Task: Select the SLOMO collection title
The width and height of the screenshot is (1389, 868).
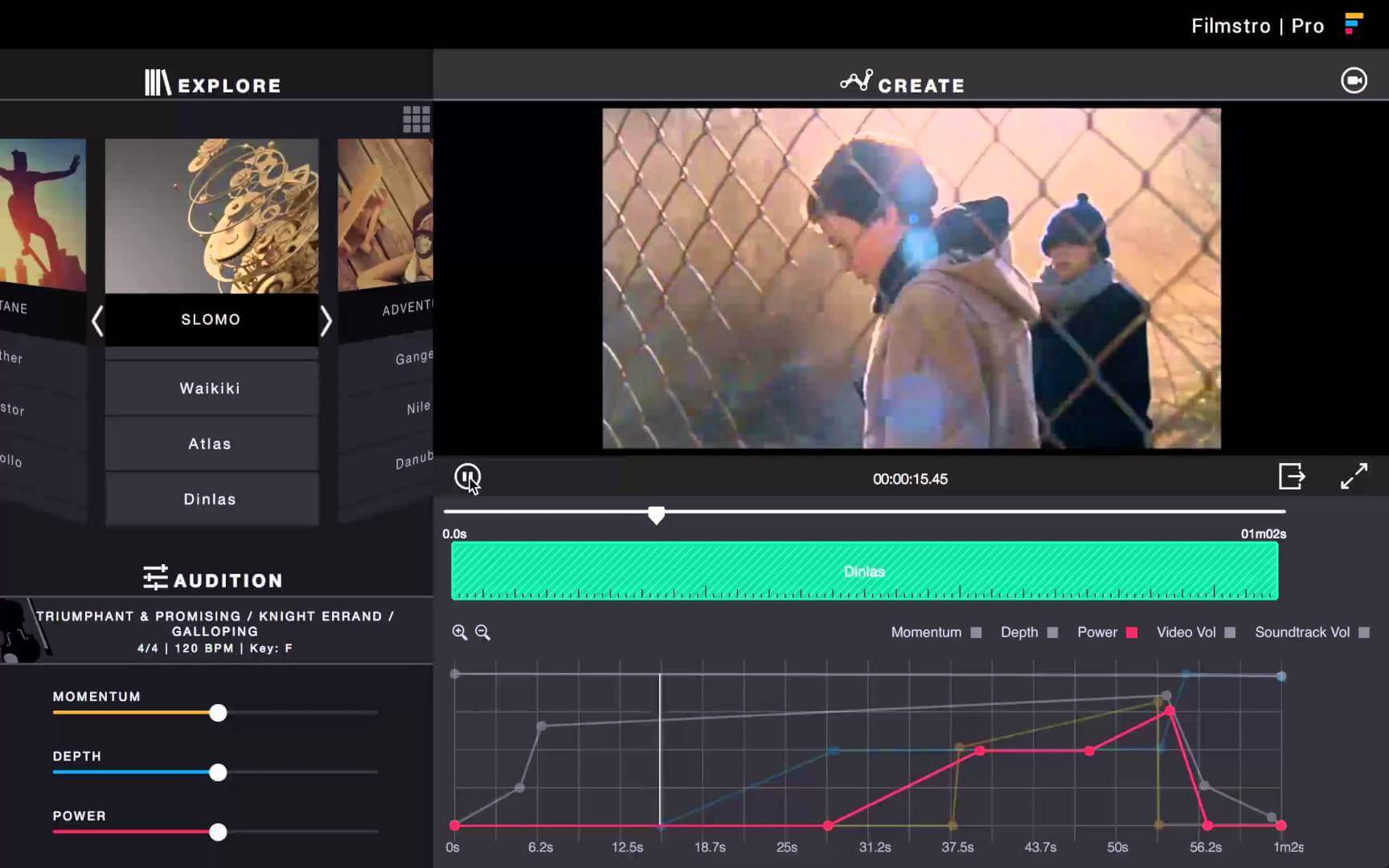Action: (211, 319)
